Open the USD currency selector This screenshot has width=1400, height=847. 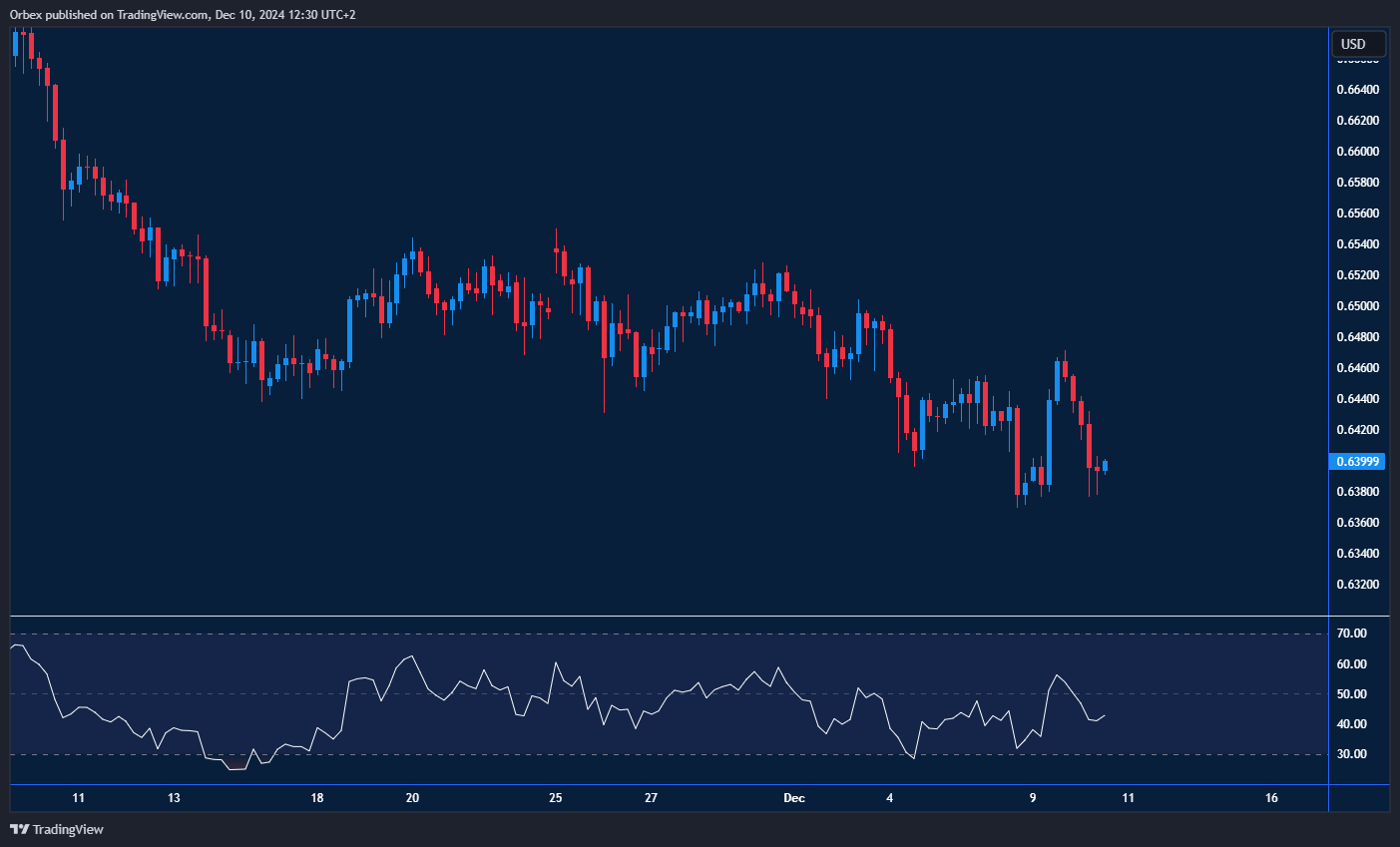[x=1357, y=44]
